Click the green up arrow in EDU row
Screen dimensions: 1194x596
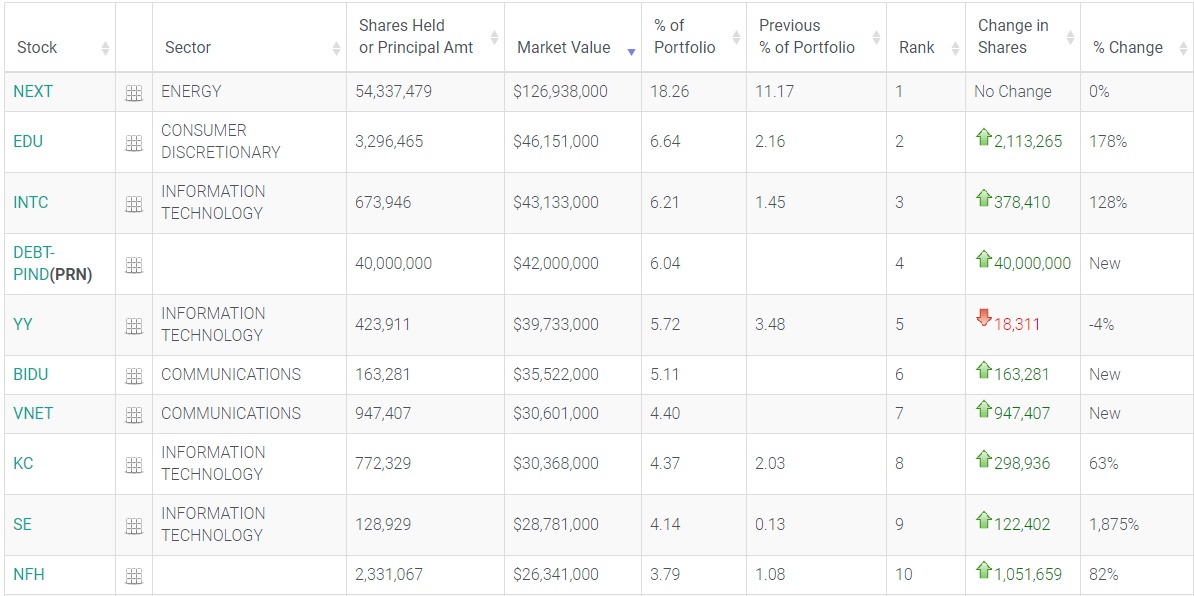tap(983, 138)
